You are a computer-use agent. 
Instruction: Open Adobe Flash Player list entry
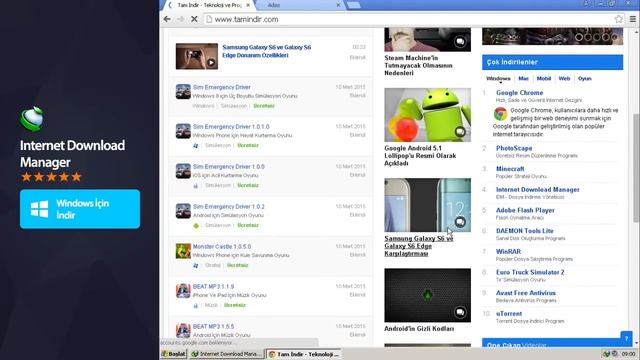coord(525,210)
